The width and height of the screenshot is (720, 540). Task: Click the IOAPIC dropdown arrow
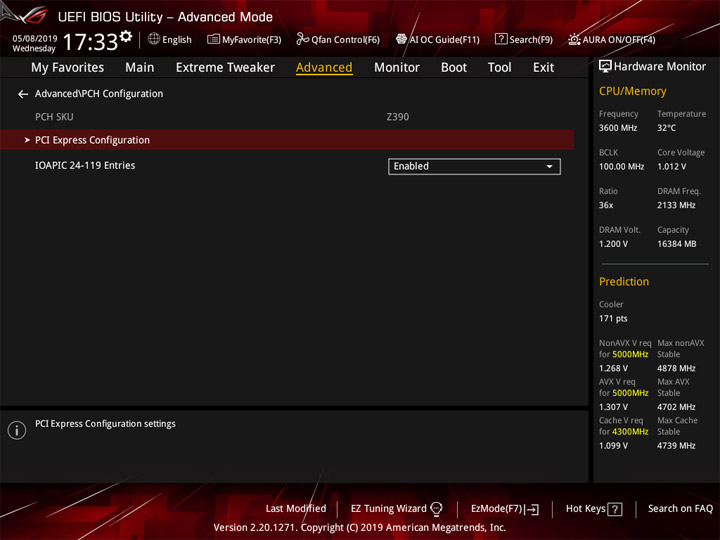549,167
